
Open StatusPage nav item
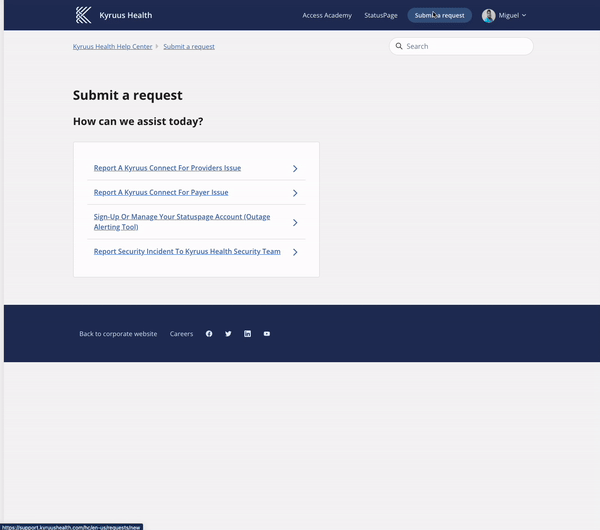pos(381,15)
